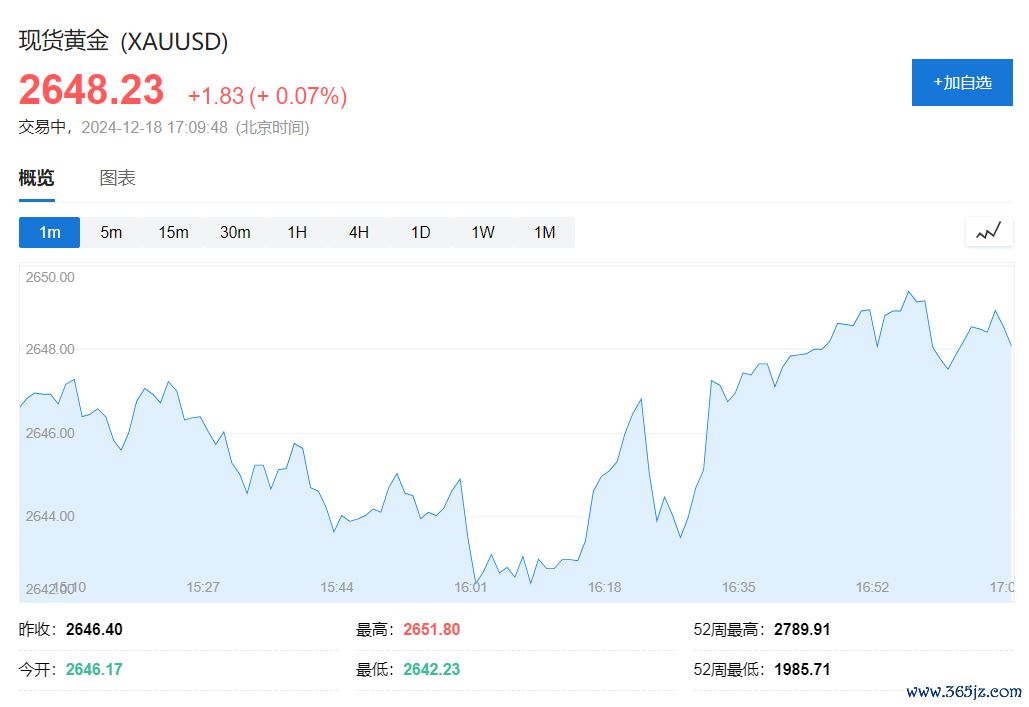The image size is (1029, 707).
Task: Click the 最高 value 2651.80
Action: [x=431, y=630]
